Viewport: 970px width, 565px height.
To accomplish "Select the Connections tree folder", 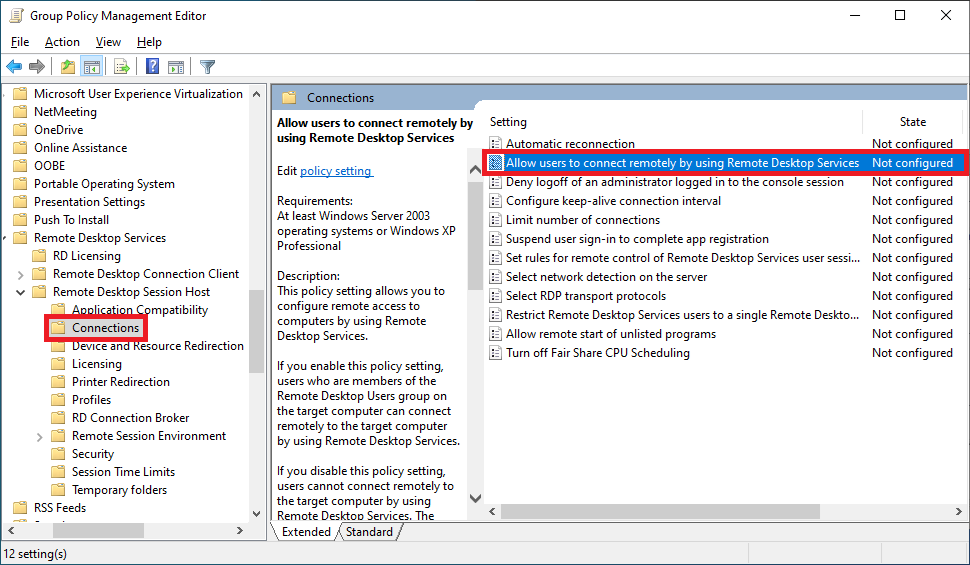I will [105, 328].
